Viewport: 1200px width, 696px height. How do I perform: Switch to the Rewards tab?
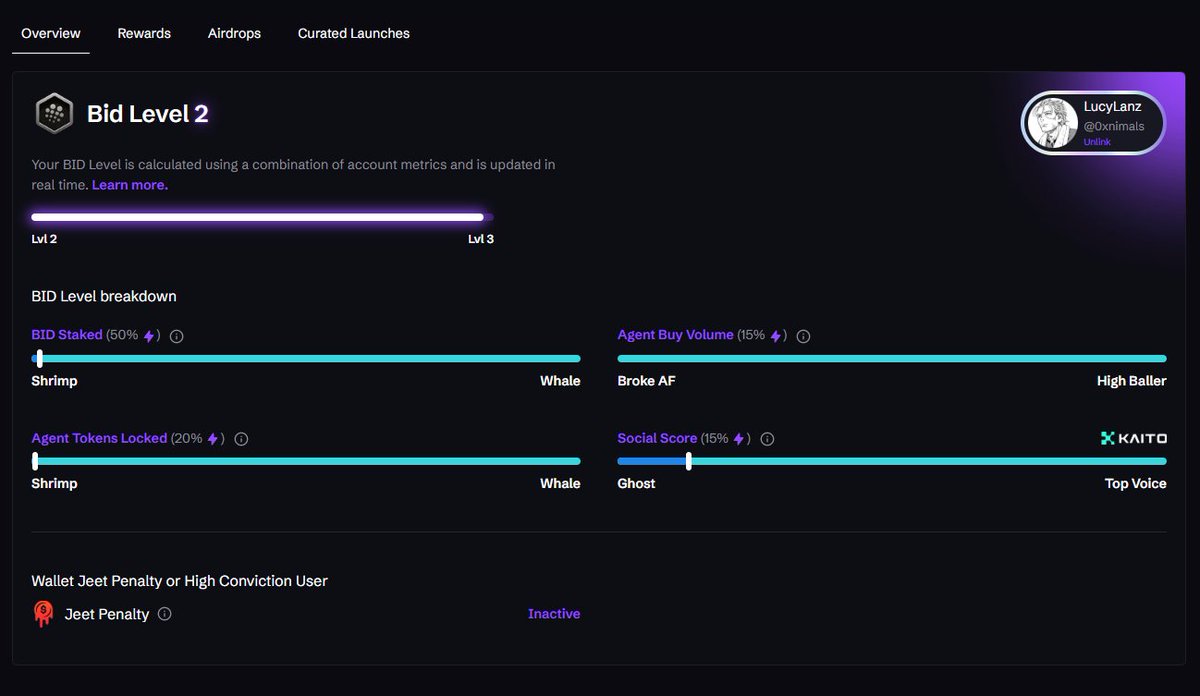pyautogui.click(x=144, y=33)
